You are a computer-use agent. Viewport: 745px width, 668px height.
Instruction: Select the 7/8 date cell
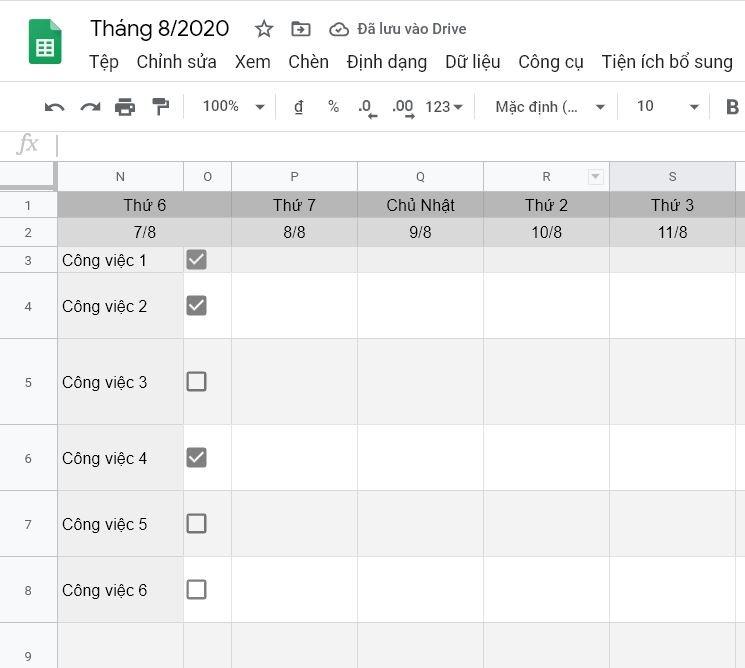pyautogui.click(x=144, y=232)
